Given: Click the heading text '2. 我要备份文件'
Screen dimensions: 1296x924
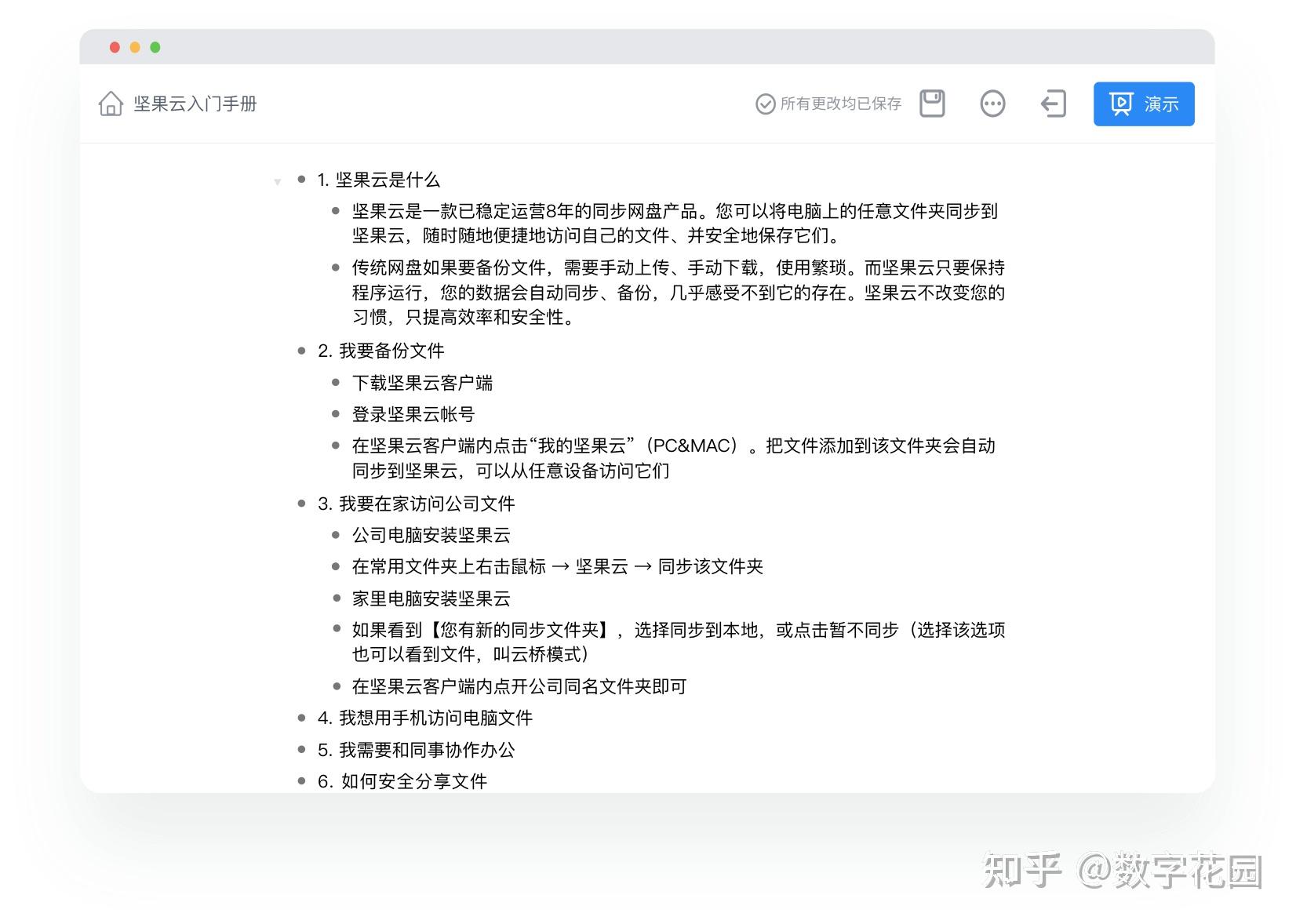Looking at the screenshot, I should [x=381, y=351].
